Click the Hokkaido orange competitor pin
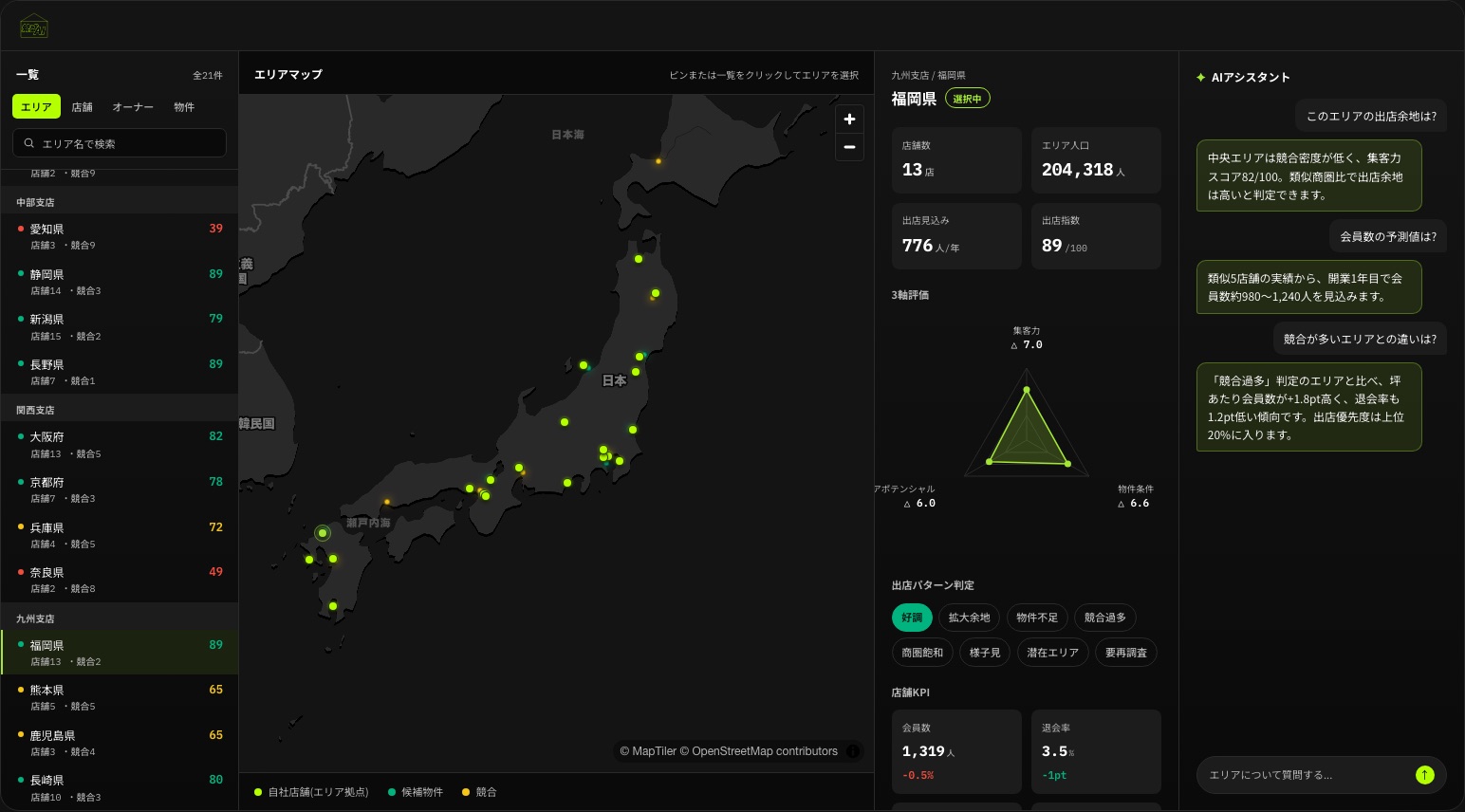The width and height of the screenshot is (1465, 812). coord(658,161)
